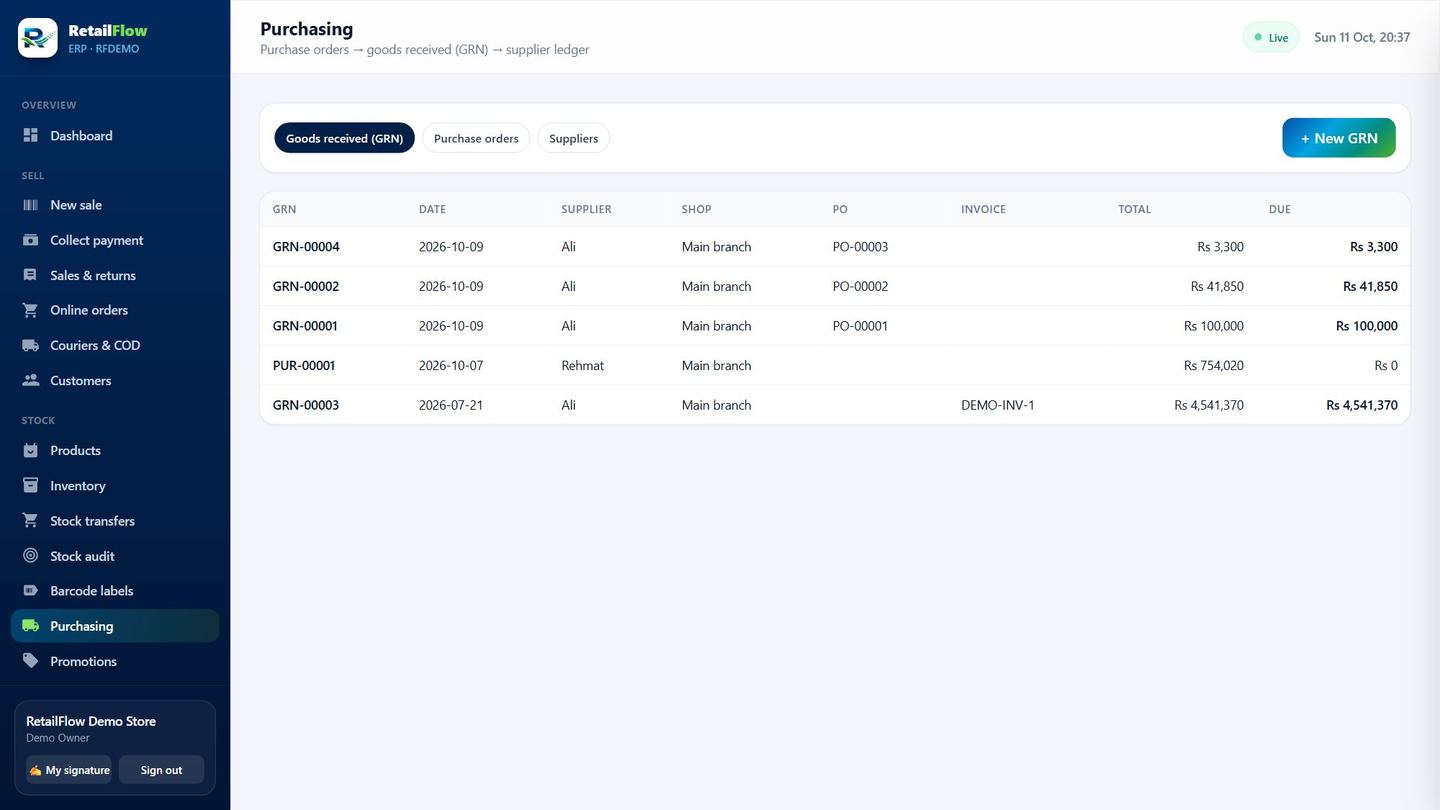This screenshot has height=810, width=1440.
Task: Click the Online orders cart icon
Action: (31, 310)
